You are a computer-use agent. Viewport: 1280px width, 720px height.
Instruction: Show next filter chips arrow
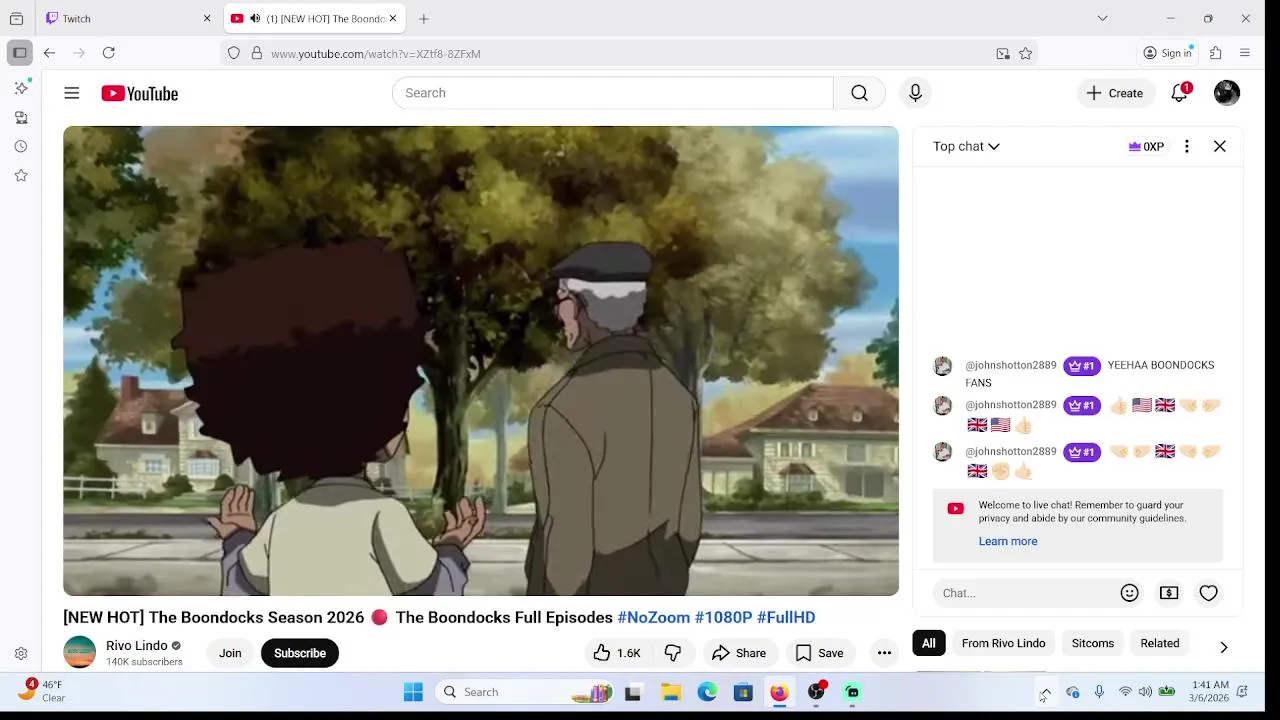(x=1224, y=647)
